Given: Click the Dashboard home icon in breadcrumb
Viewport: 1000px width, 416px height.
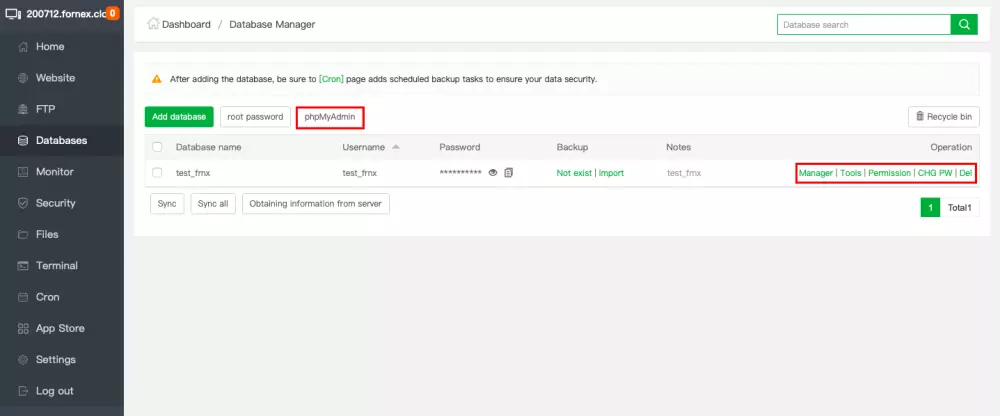Looking at the screenshot, I should (x=153, y=24).
